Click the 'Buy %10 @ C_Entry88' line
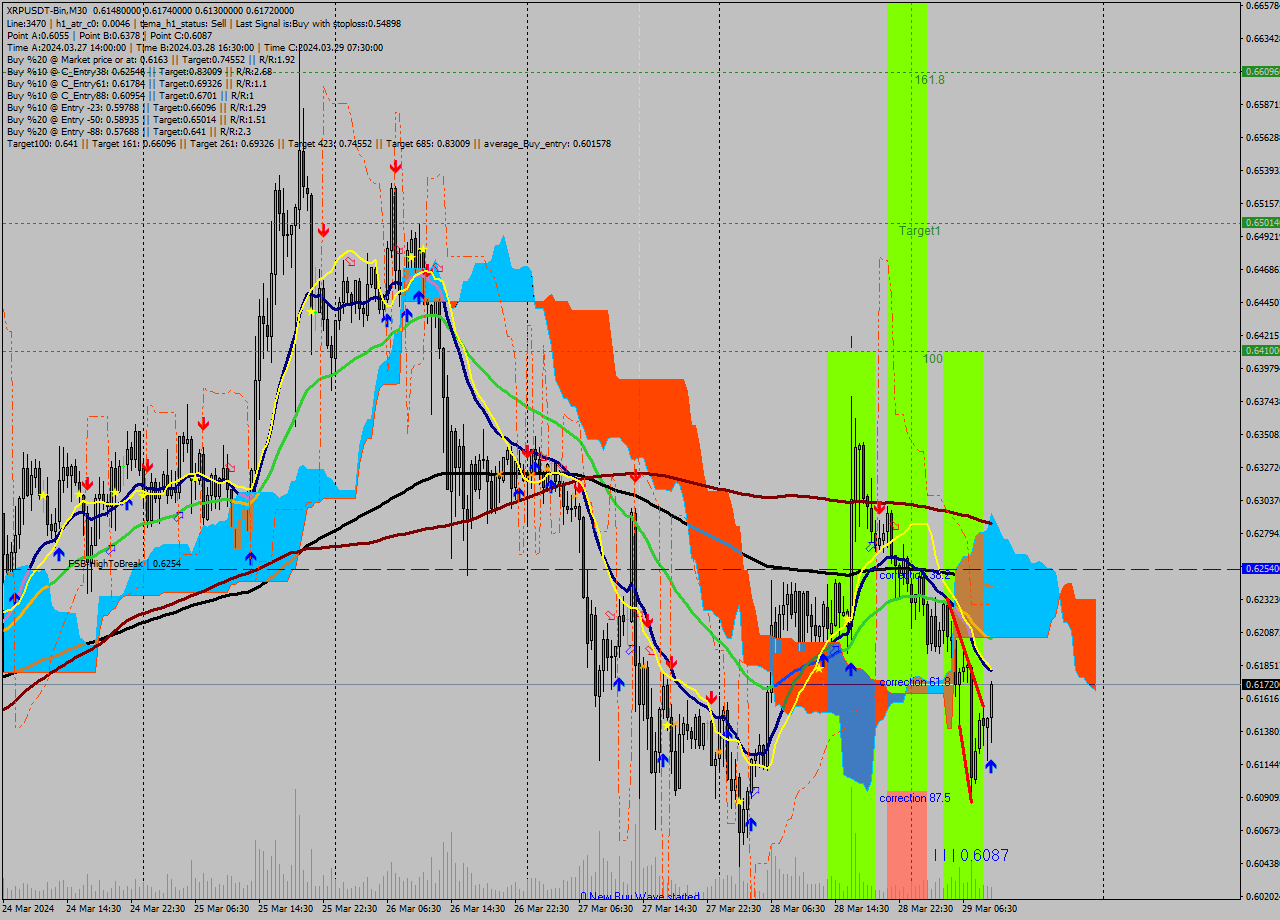Image resolution: width=1280 pixels, height=920 pixels. point(131,95)
